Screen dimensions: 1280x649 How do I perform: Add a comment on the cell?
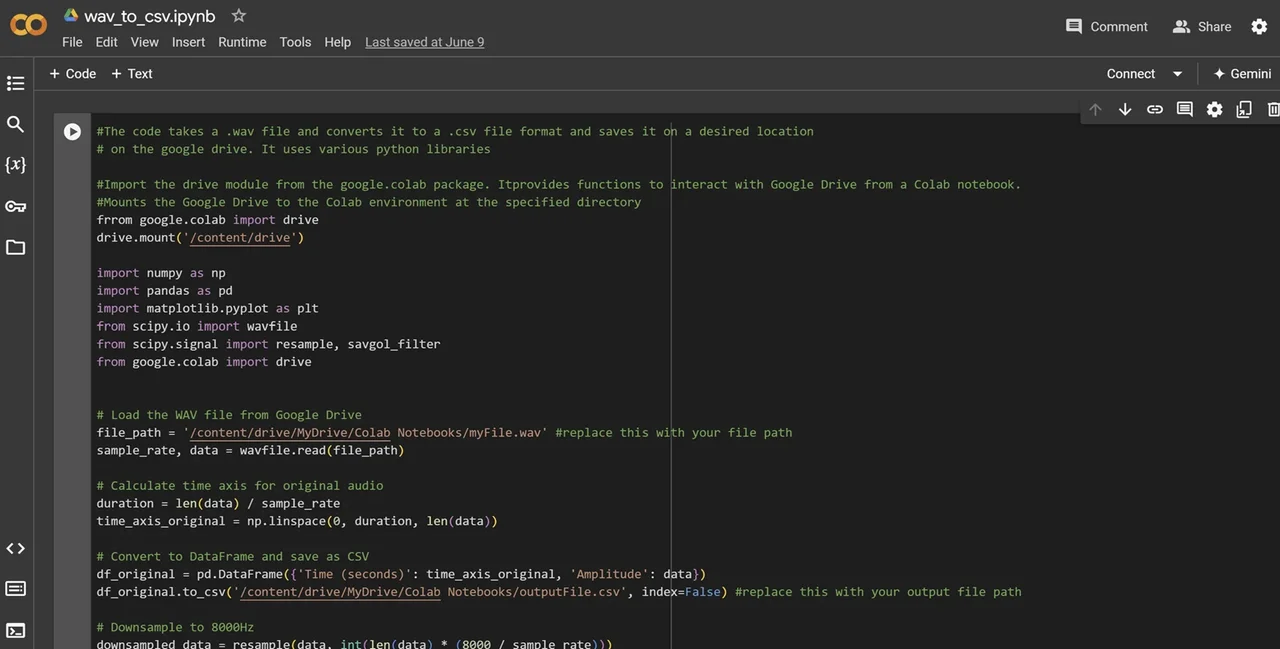click(1185, 109)
